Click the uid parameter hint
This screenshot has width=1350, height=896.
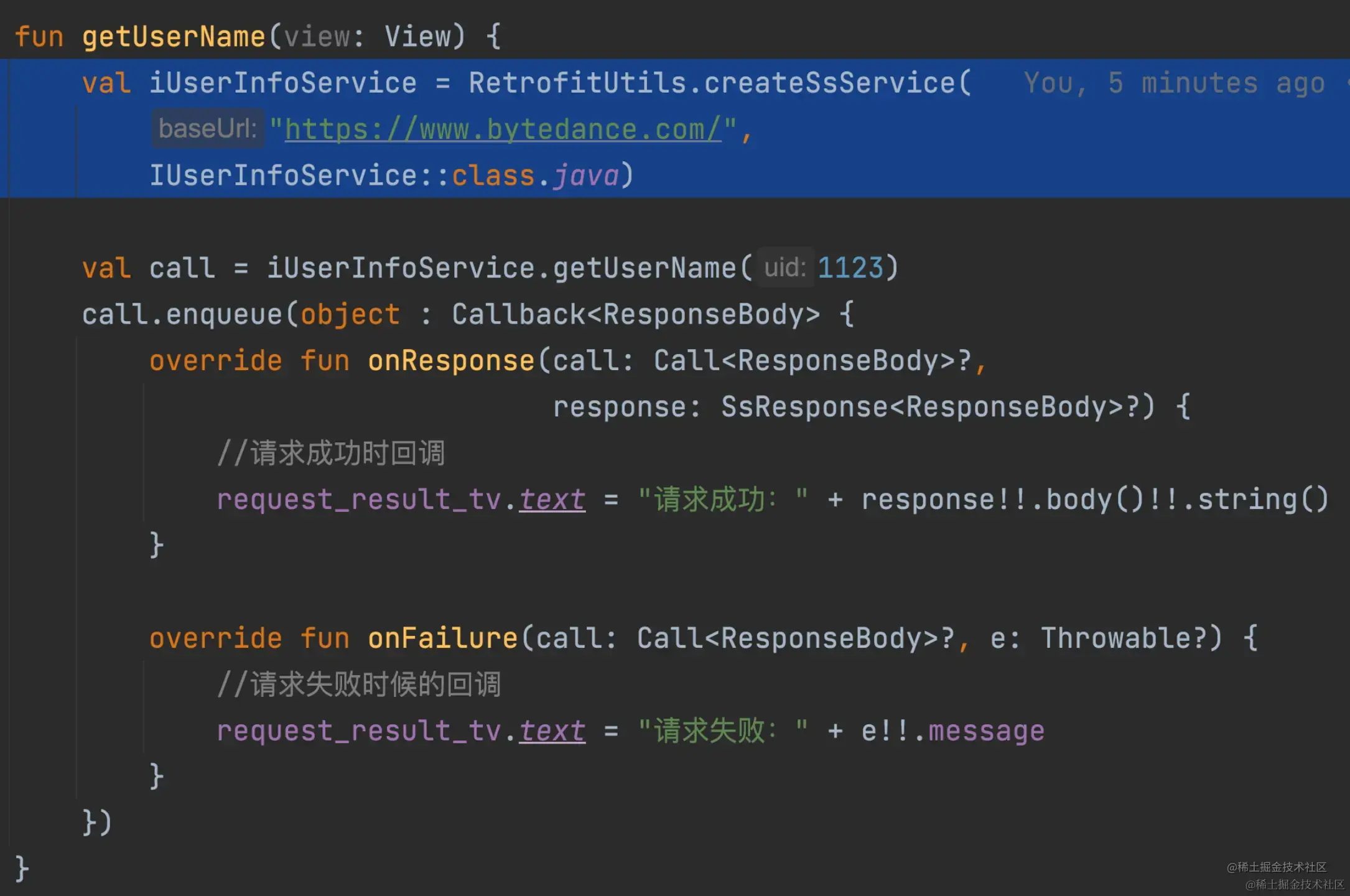[784, 268]
